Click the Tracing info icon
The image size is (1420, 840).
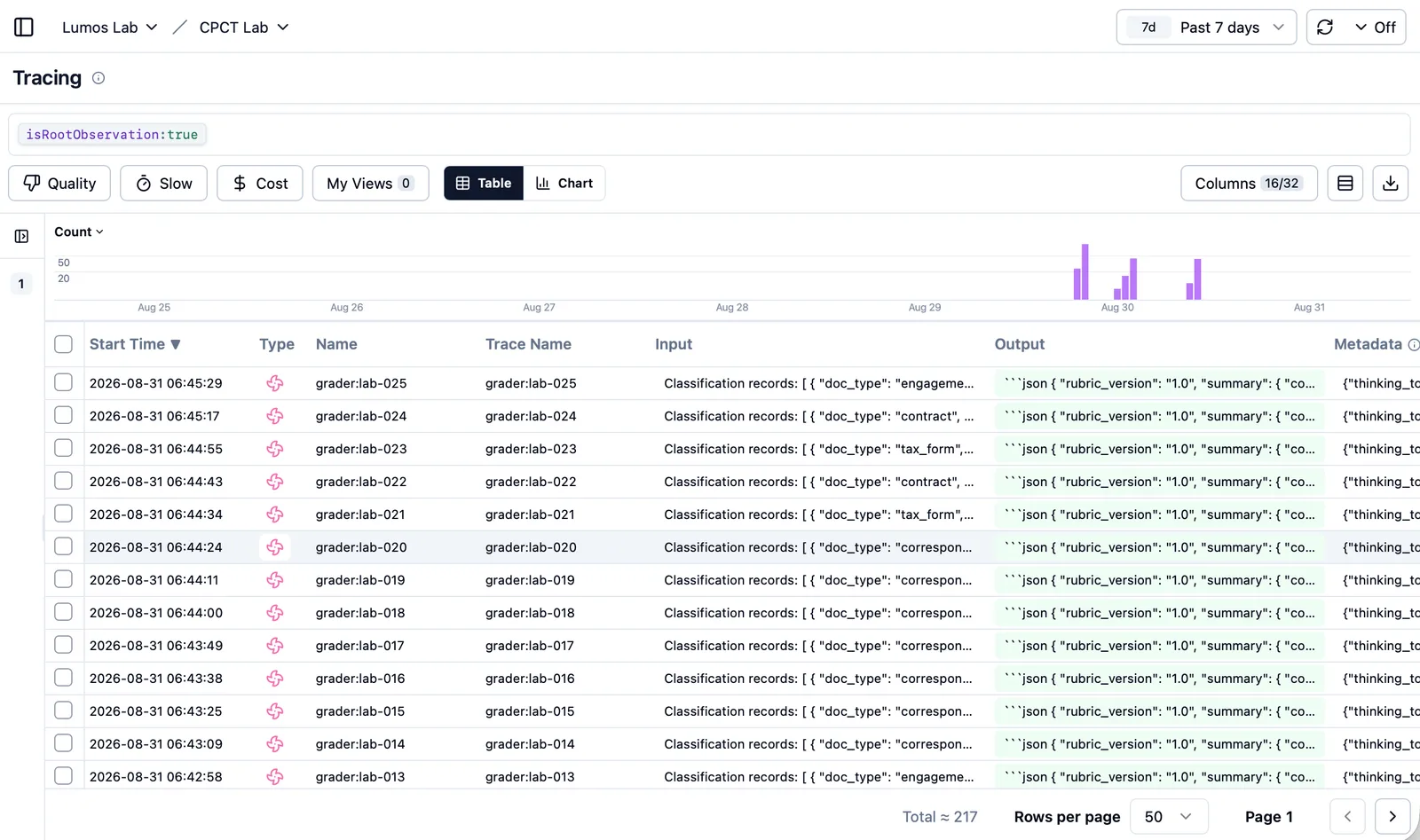click(x=99, y=78)
